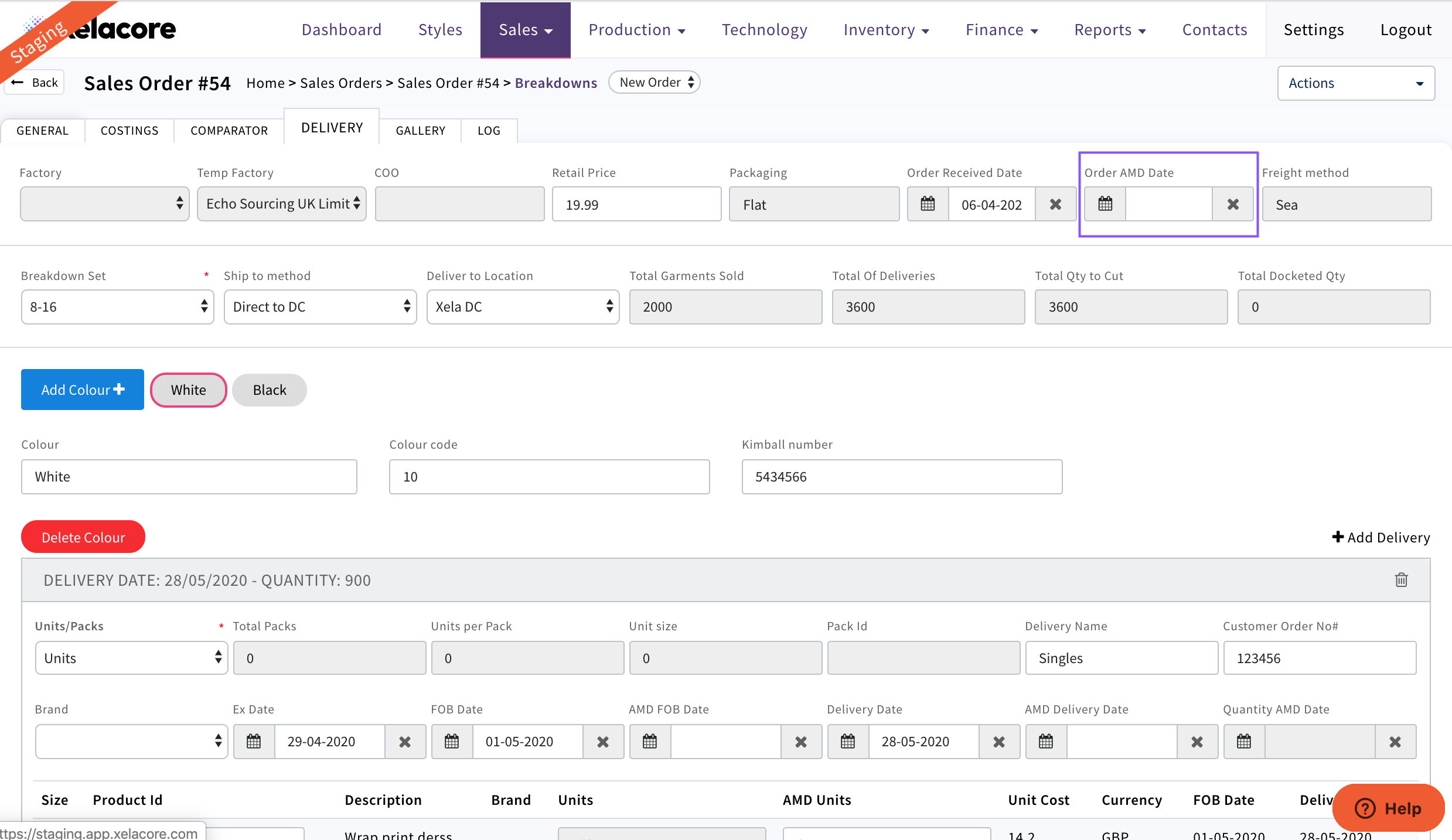Switch to the Black colour pill
Screen dimensions: 1452x840
pyautogui.click(x=270, y=390)
